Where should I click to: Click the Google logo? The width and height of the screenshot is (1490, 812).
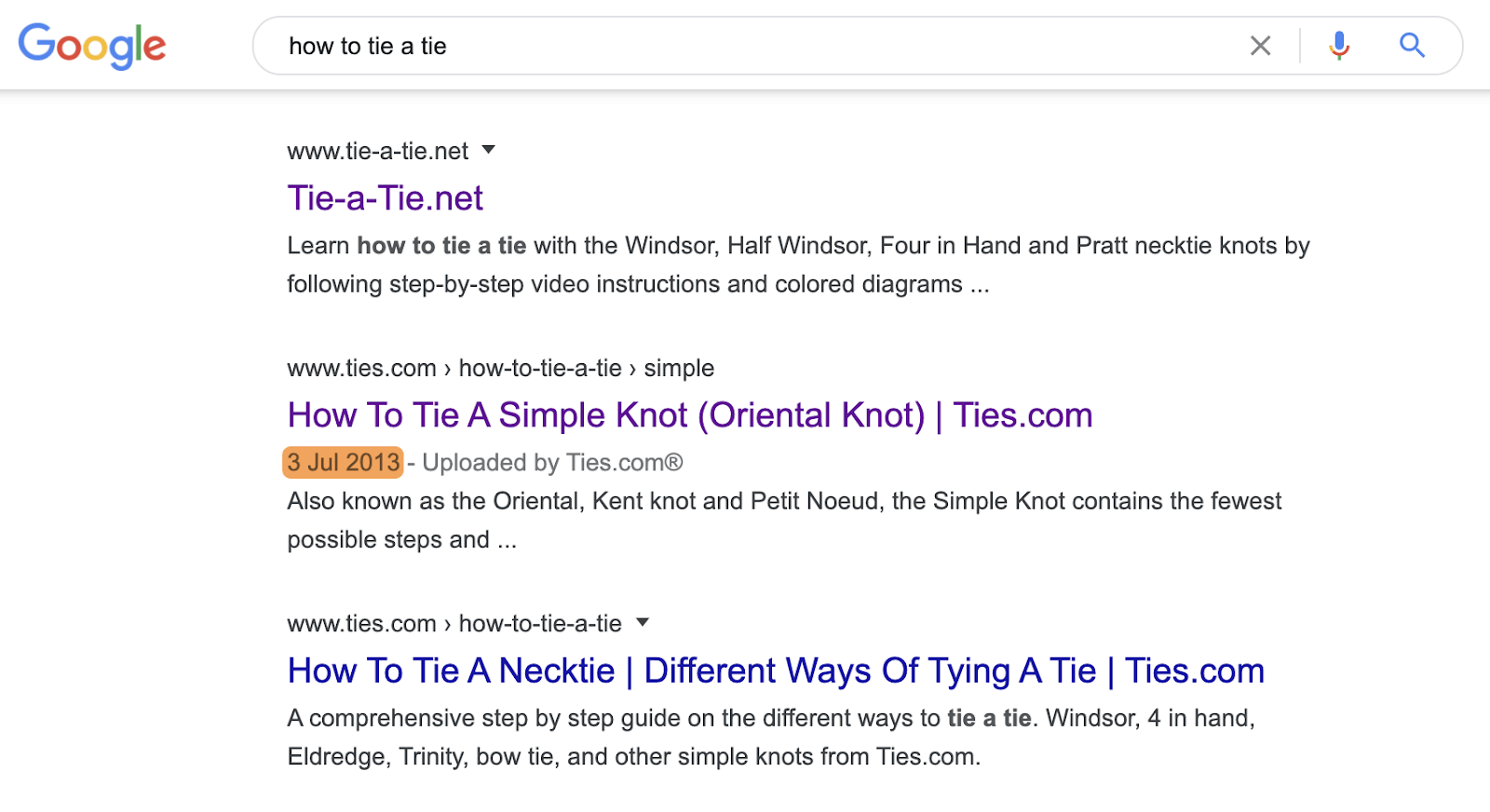[x=92, y=46]
